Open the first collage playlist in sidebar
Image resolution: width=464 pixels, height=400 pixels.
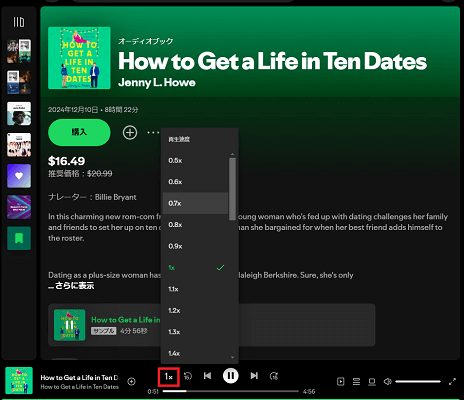coord(19,51)
